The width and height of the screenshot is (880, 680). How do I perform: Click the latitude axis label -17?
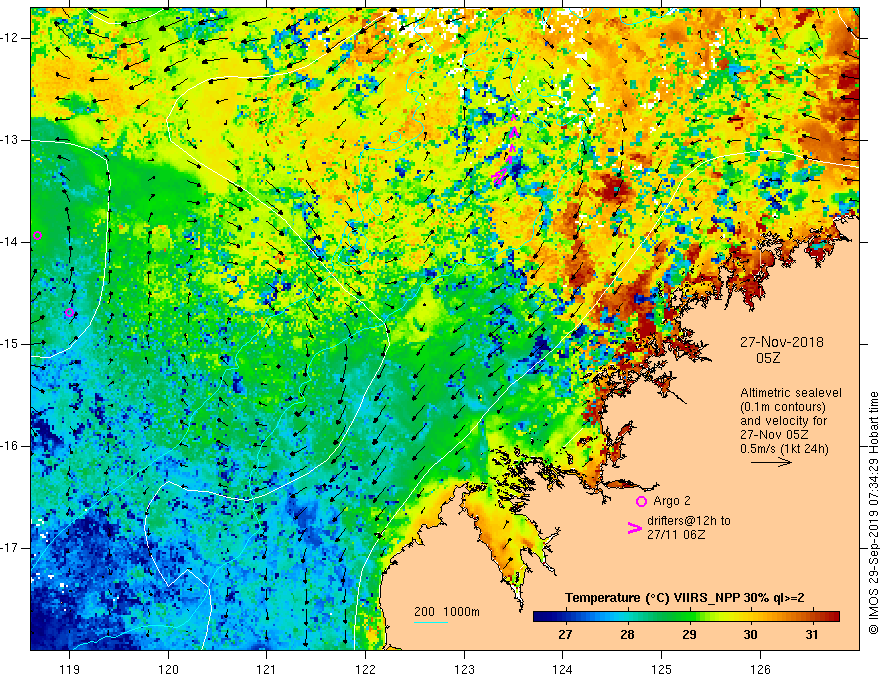10,548
